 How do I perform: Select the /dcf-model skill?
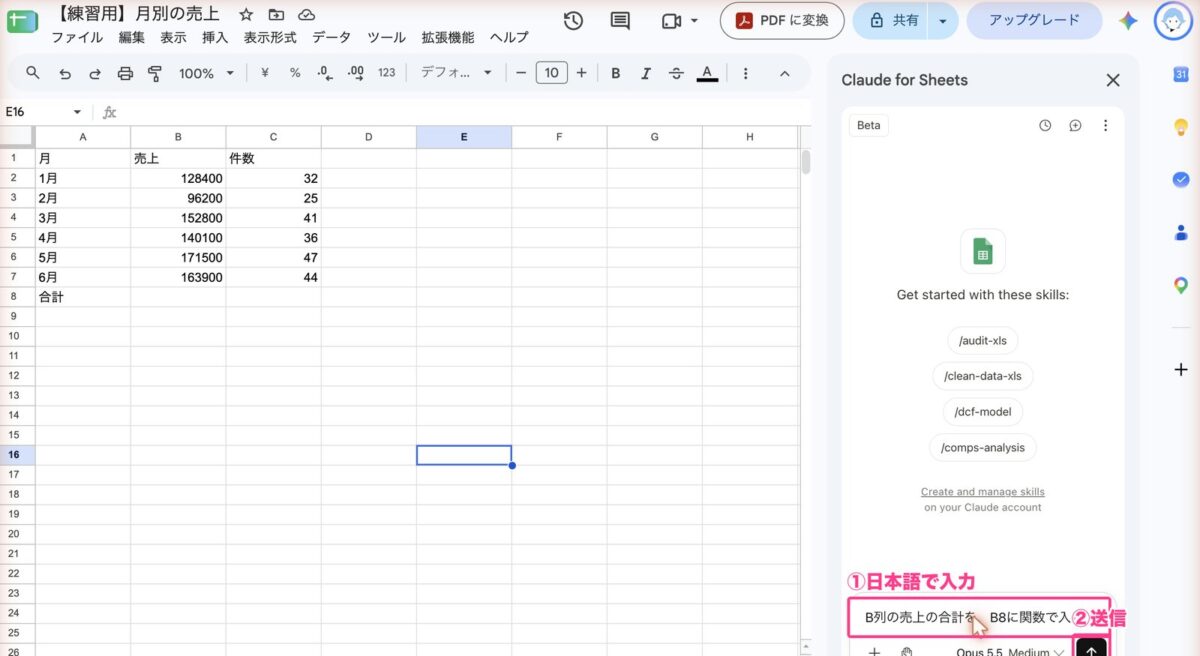[x=983, y=412]
